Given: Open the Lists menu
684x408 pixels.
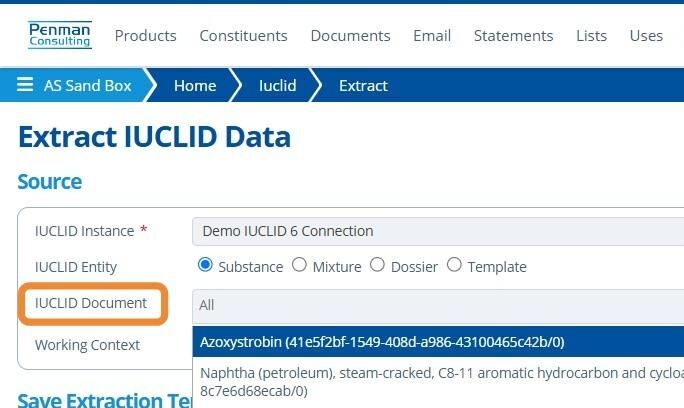Looking at the screenshot, I should coord(591,35).
